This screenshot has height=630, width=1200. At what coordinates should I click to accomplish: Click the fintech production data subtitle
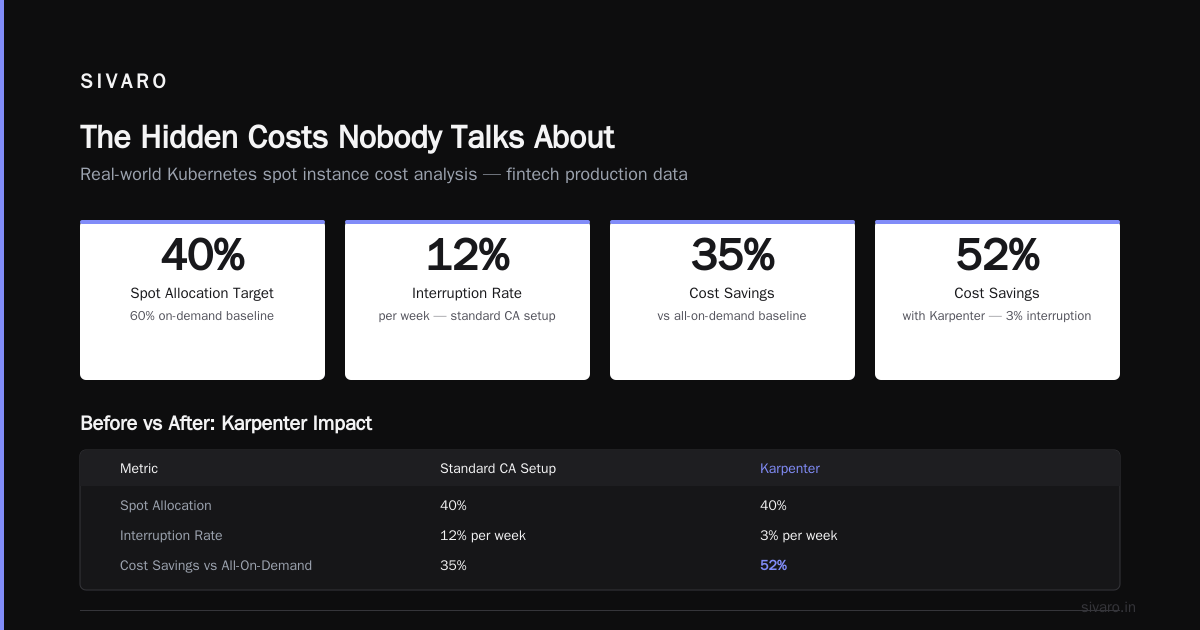384,174
